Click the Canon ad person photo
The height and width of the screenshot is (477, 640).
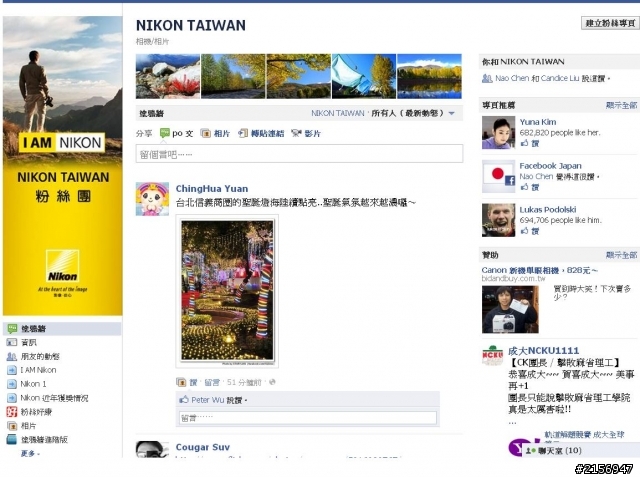click(x=510, y=310)
